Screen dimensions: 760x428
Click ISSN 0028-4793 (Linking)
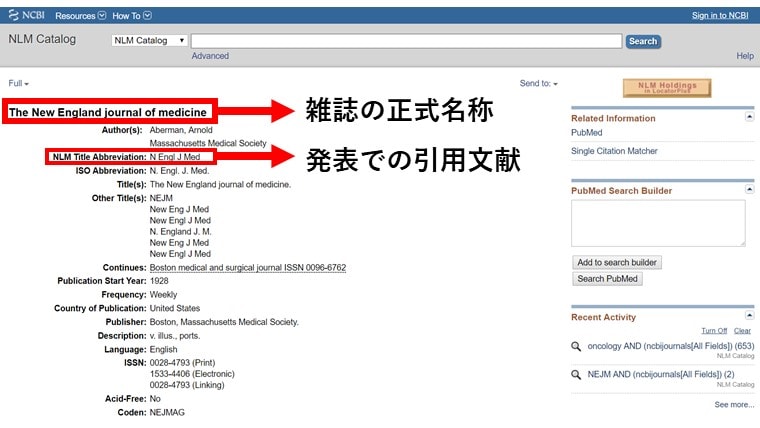[x=187, y=385]
